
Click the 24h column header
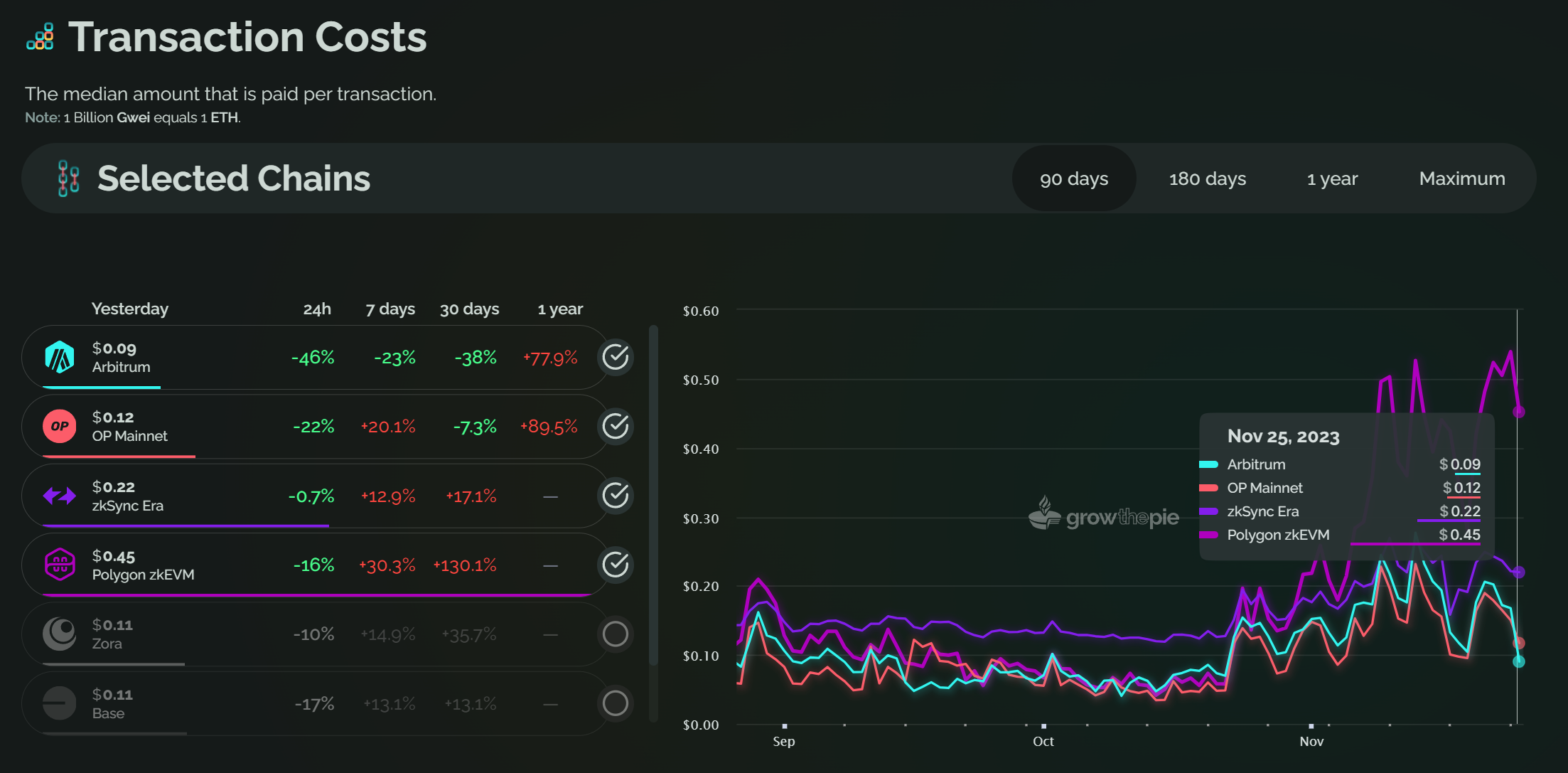[x=317, y=309]
